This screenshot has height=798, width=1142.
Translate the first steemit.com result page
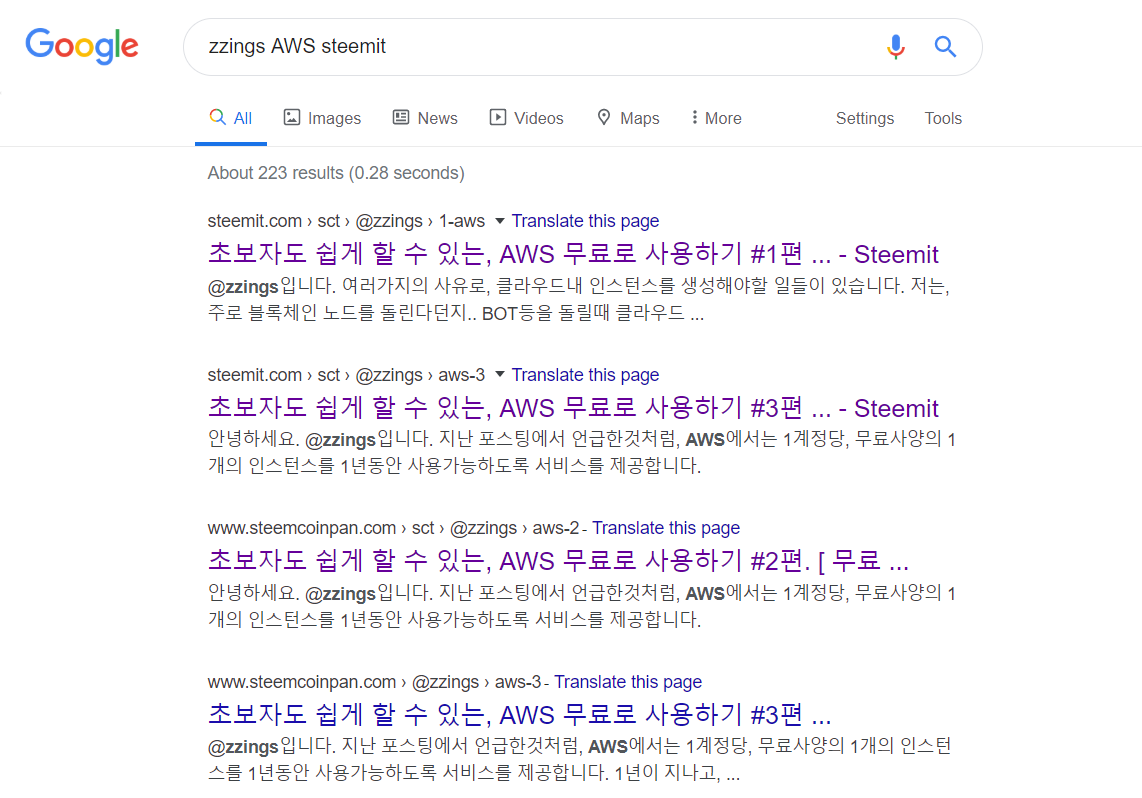pos(585,221)
